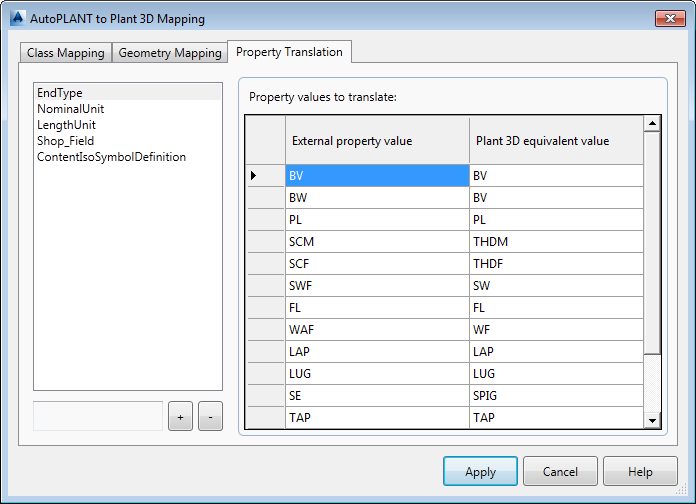The image size is (696, 504).
Task: Select the LUG external property value cell
Action: (377, 373)
